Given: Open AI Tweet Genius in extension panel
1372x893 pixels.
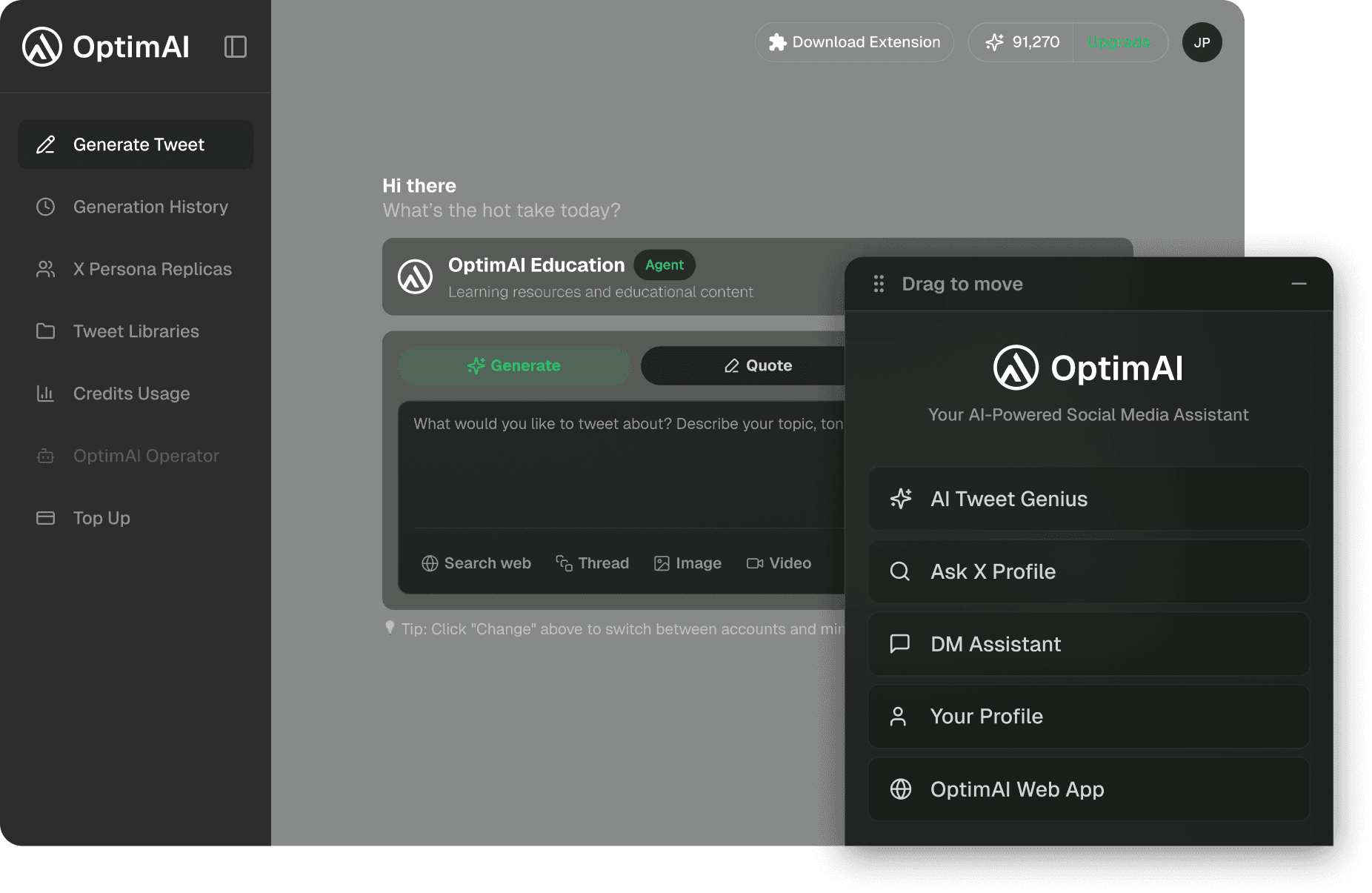Looking at the screenshot, I should 1088,499.
